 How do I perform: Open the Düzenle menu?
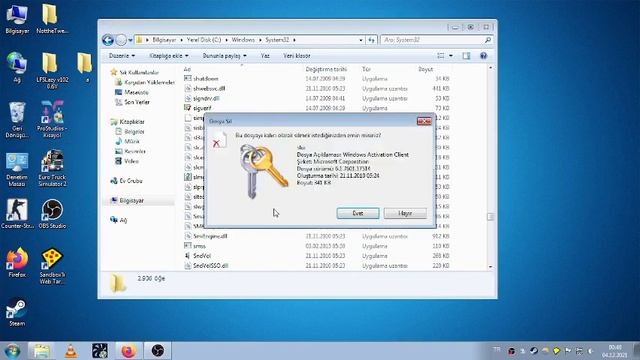click(121, 56)
